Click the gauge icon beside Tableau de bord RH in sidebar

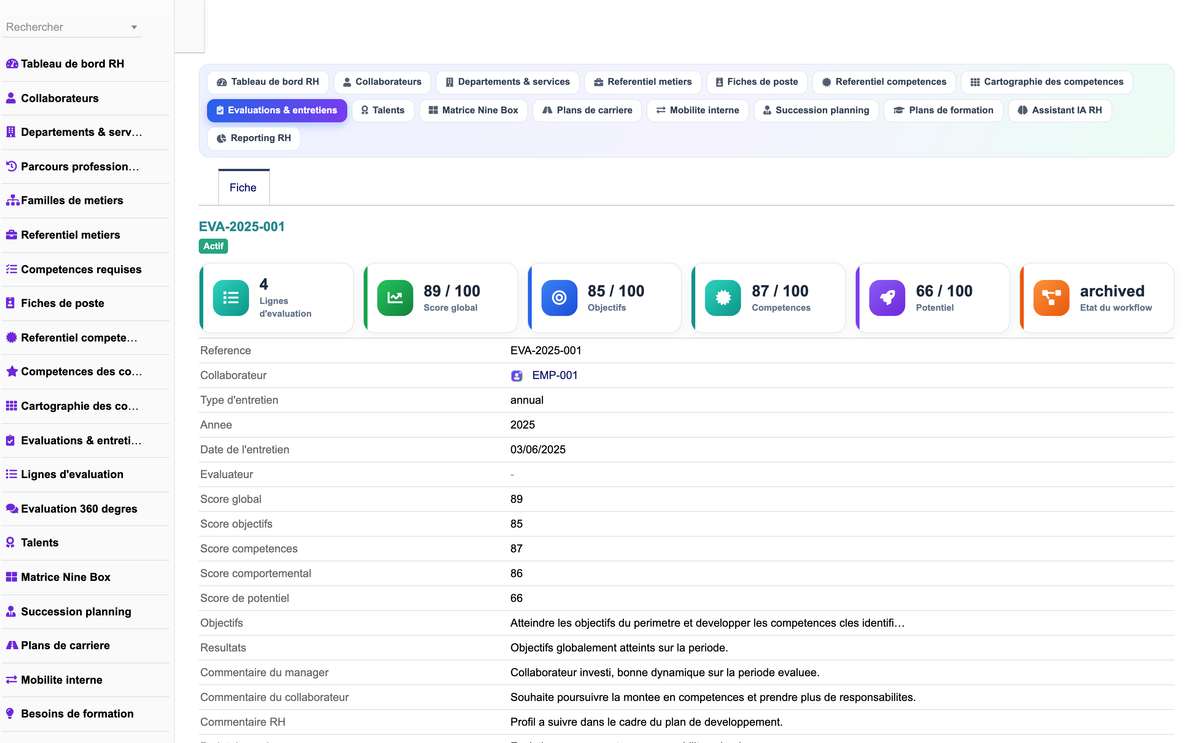coord(12,64)
